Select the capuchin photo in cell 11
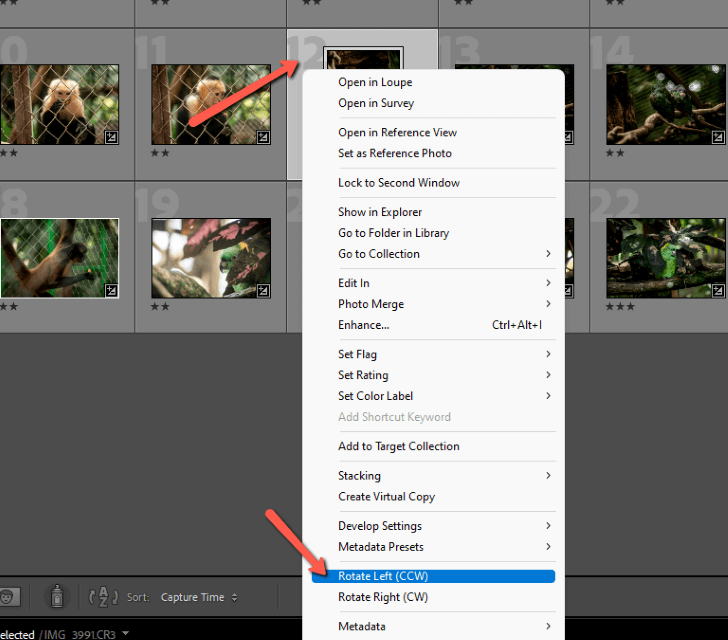 pos(211,104)
